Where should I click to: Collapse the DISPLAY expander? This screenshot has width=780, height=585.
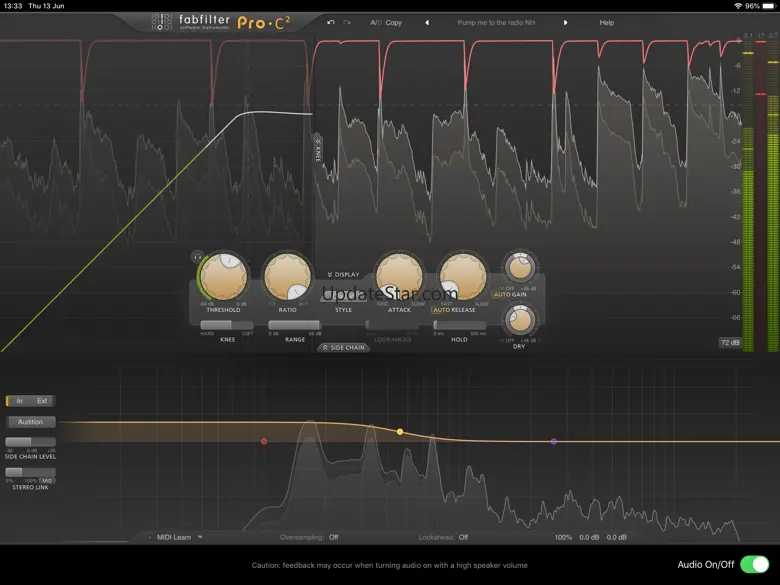[343, 275]
